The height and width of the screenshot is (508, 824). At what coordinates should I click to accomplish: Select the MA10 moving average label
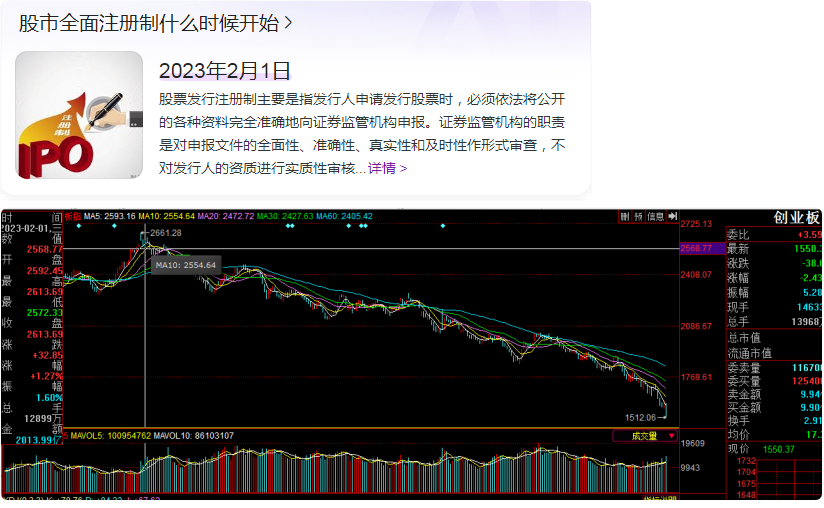[x=165, y=216]
